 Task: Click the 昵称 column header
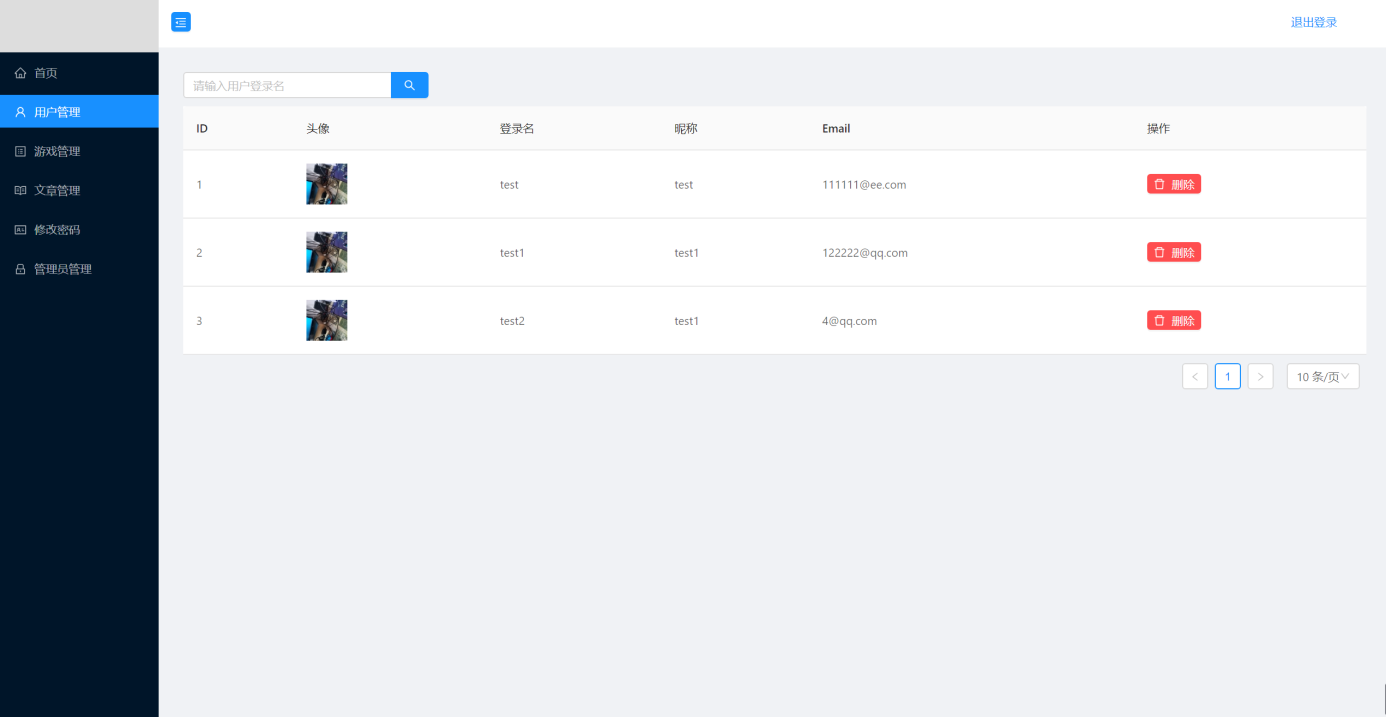click(x=686, y=128)
